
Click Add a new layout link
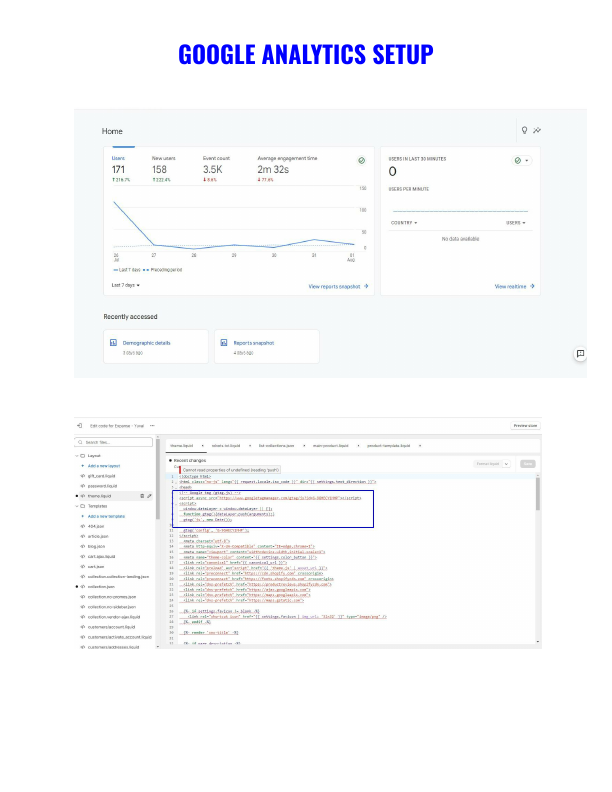104,466
